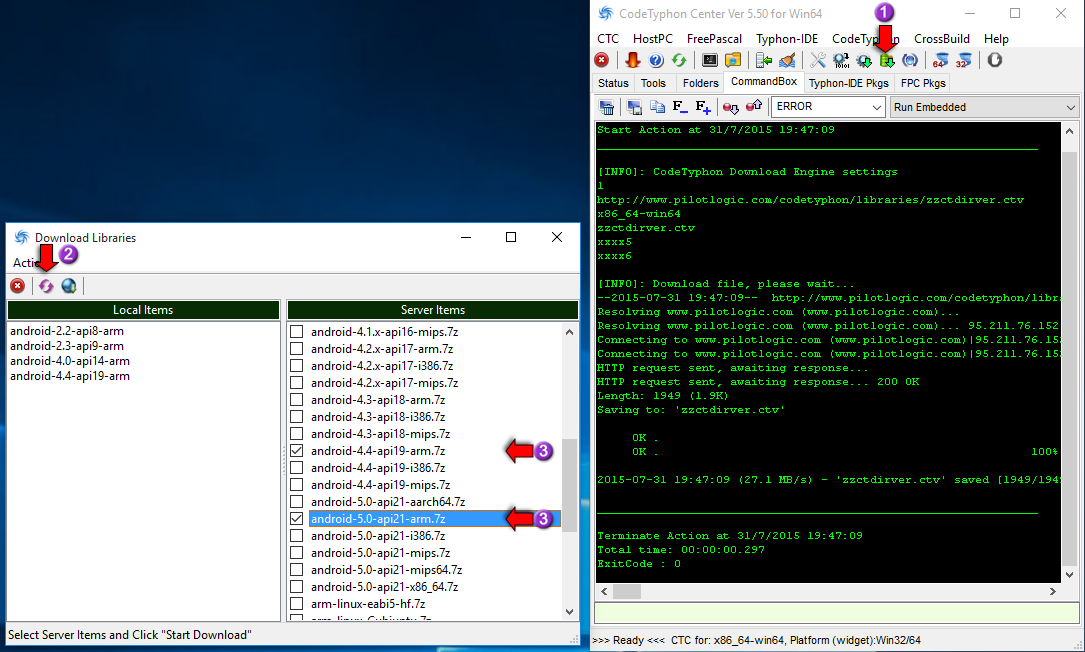The width and height of the screenshot is (1085, 652).
Task: Select the CommandBox tab
Action: (764, 82)
